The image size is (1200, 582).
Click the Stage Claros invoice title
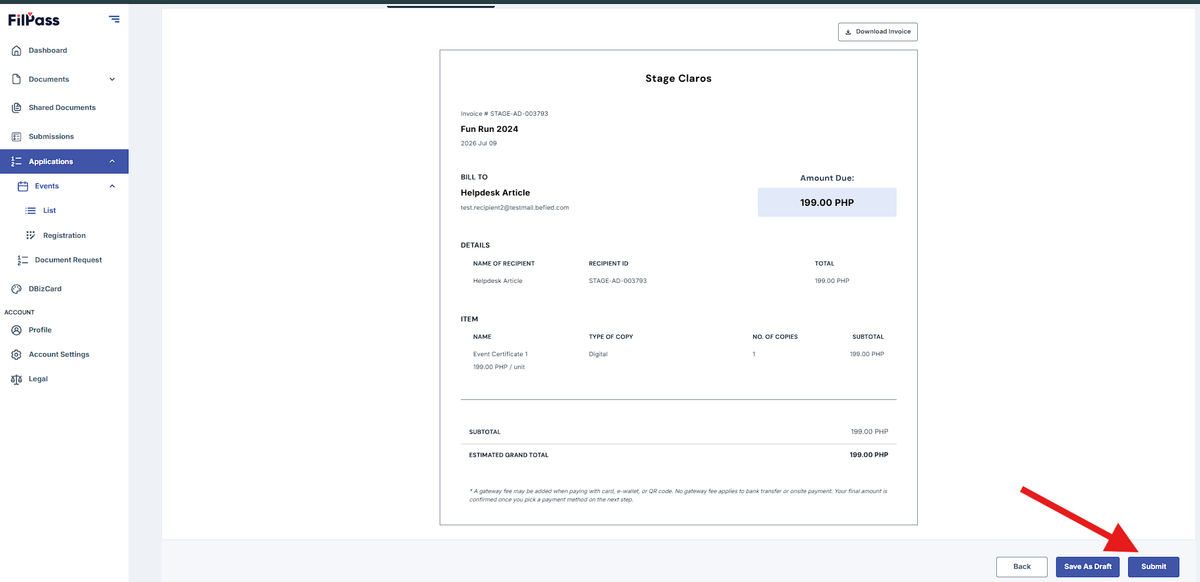[678, 78]
